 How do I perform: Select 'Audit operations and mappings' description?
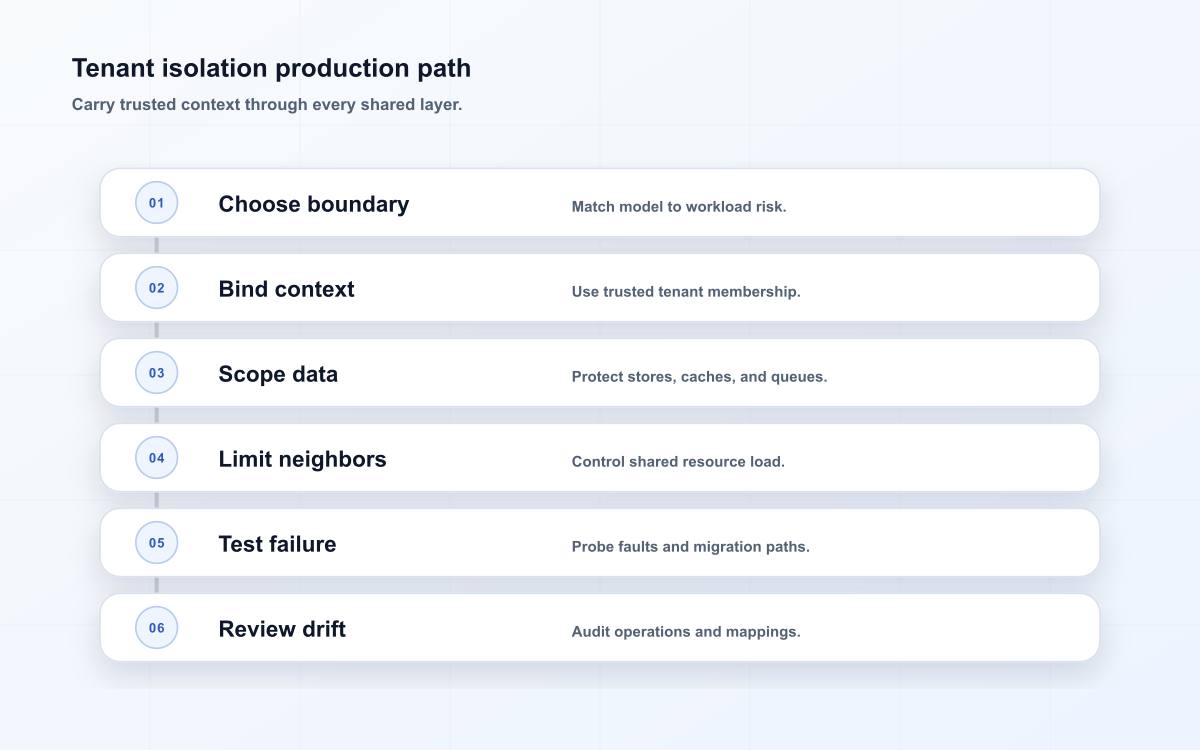[x=686, y=632]
